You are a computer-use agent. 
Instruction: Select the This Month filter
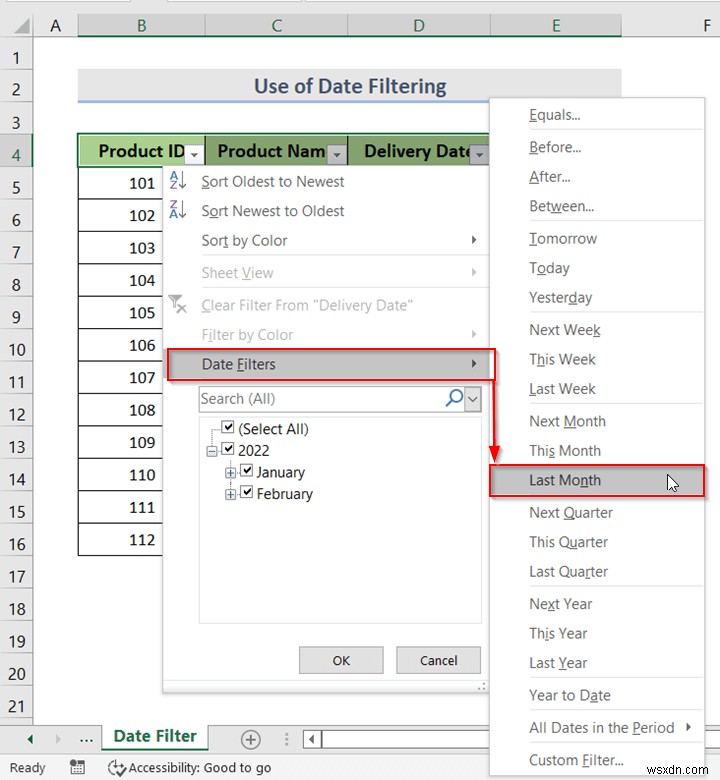tap(565, 451)
